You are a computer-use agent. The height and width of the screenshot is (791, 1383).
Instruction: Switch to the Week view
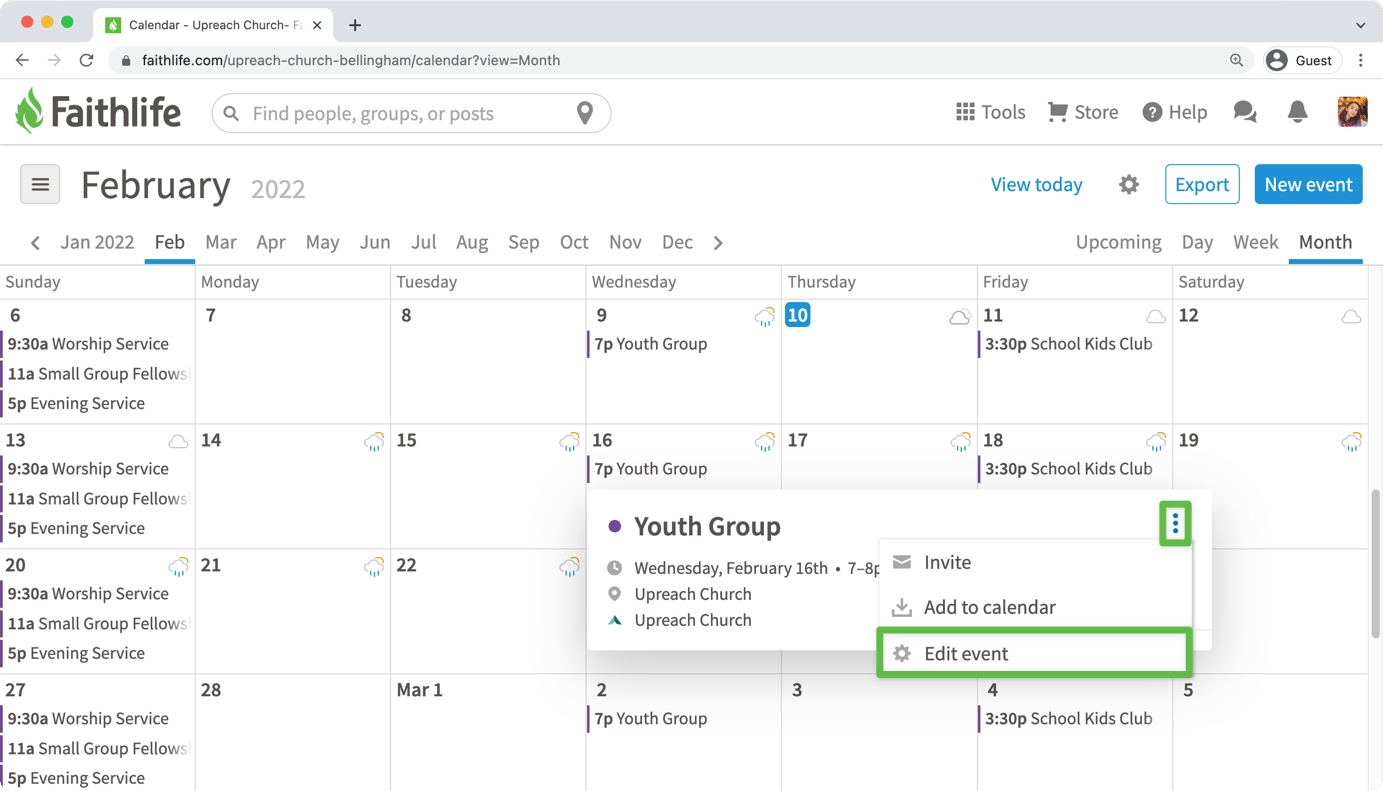(1255, 242)
